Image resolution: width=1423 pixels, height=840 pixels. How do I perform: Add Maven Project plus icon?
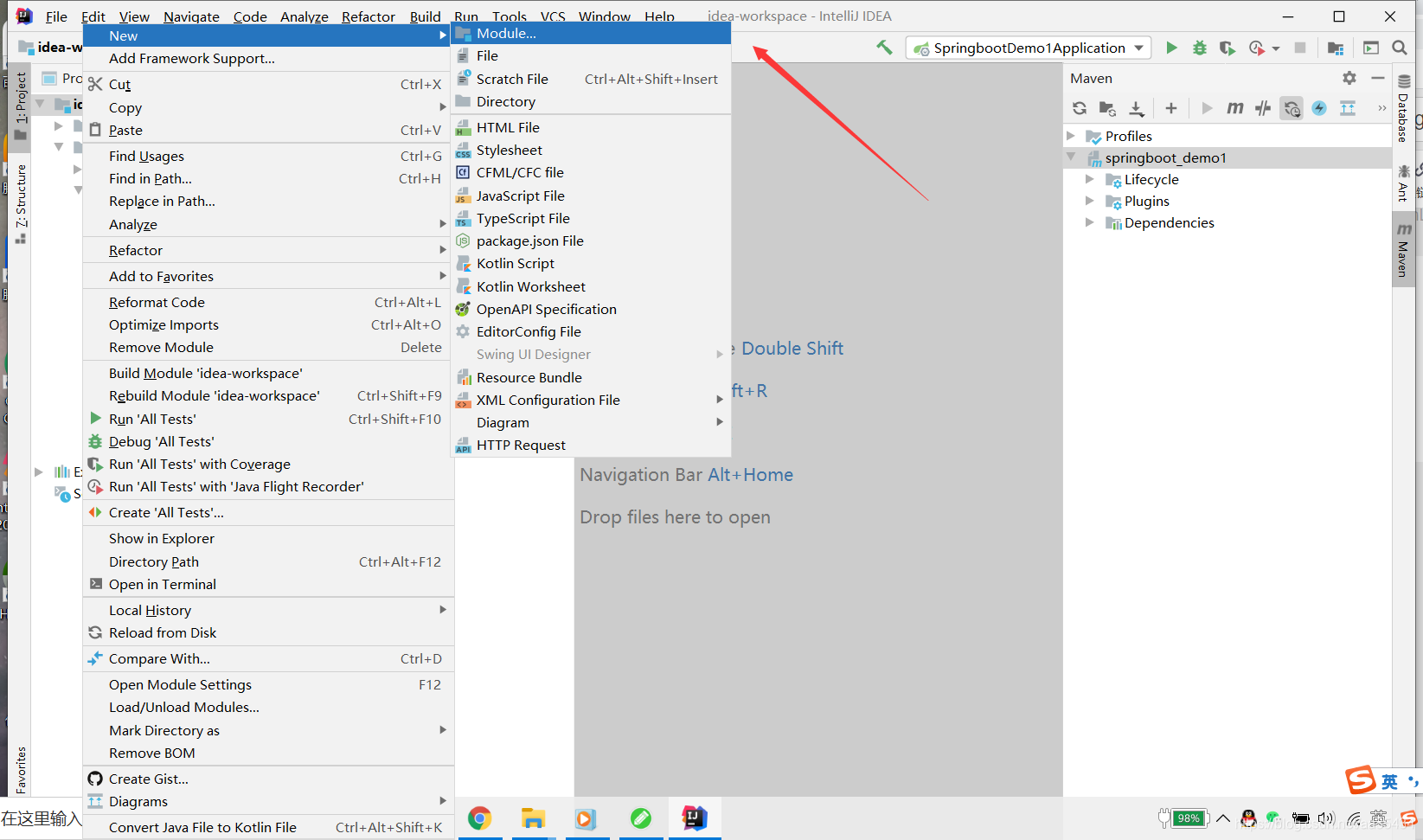pyautogui.click(x=1171, y=108)
